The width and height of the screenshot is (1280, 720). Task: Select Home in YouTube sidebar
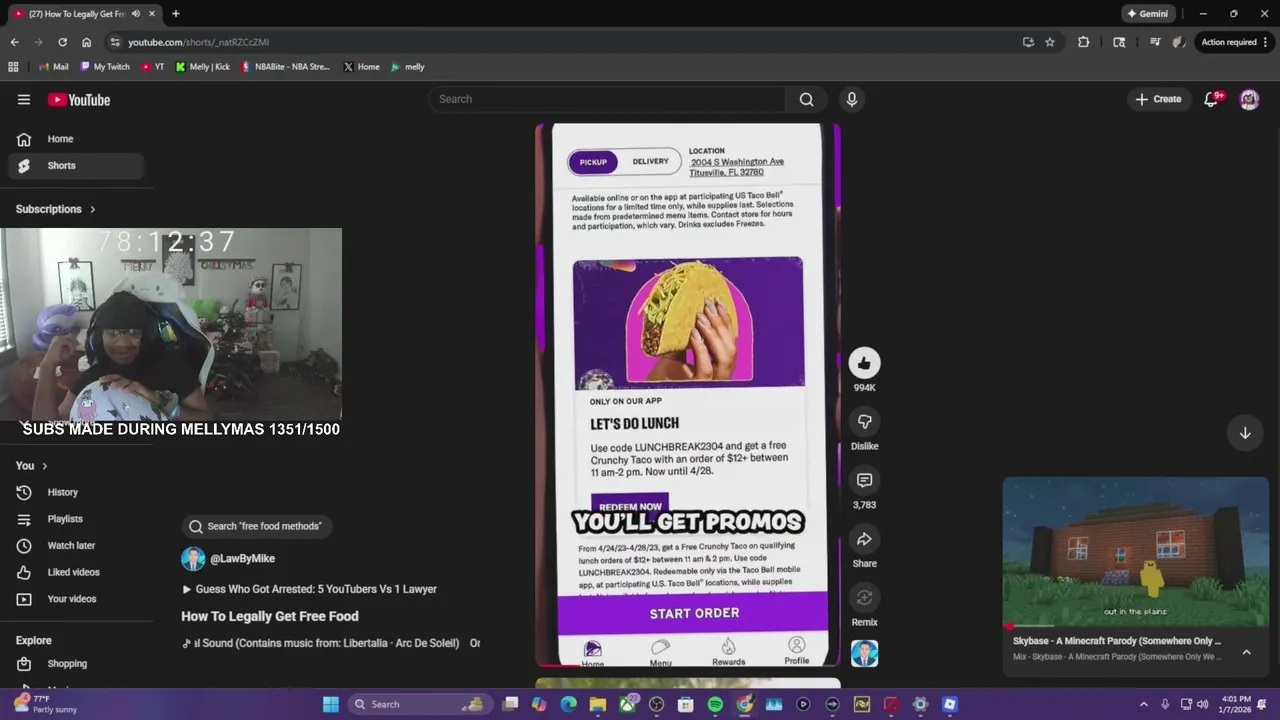(76, 139)
